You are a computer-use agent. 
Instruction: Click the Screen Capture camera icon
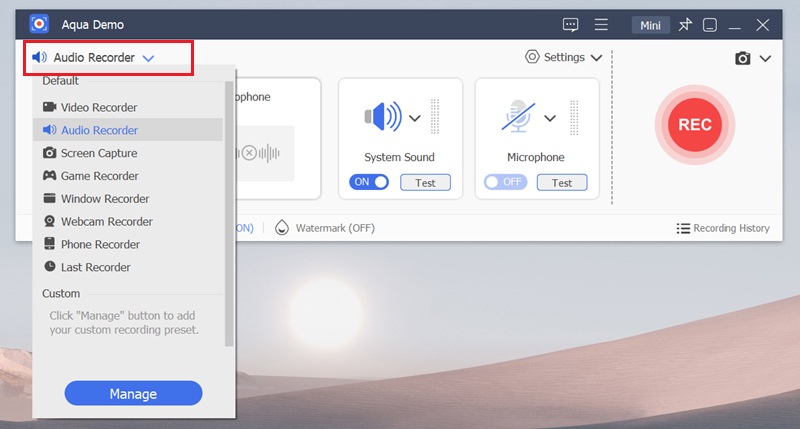49,153
